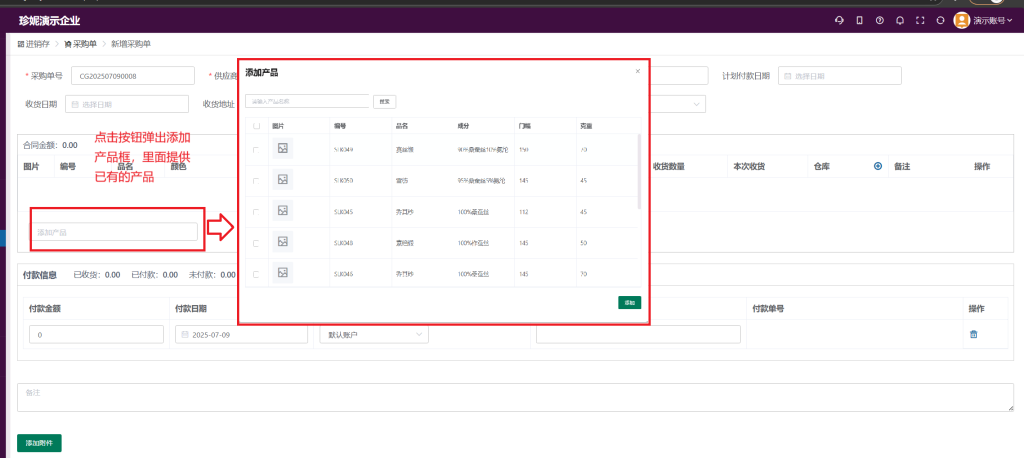Navigate to 采购单 breadcrumb item
This screenshot has width=1024, height=458.
point(80,44)
